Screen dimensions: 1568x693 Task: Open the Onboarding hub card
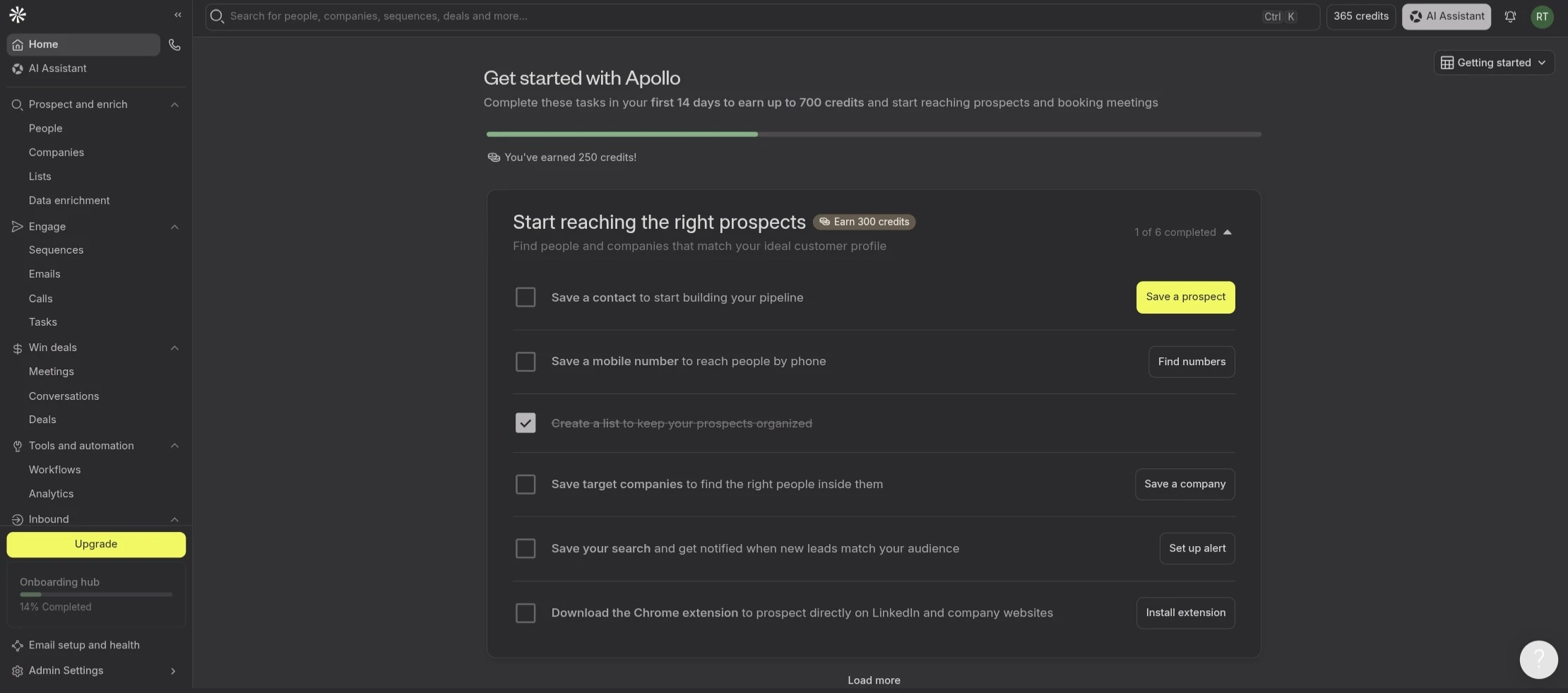coord(96,594)
